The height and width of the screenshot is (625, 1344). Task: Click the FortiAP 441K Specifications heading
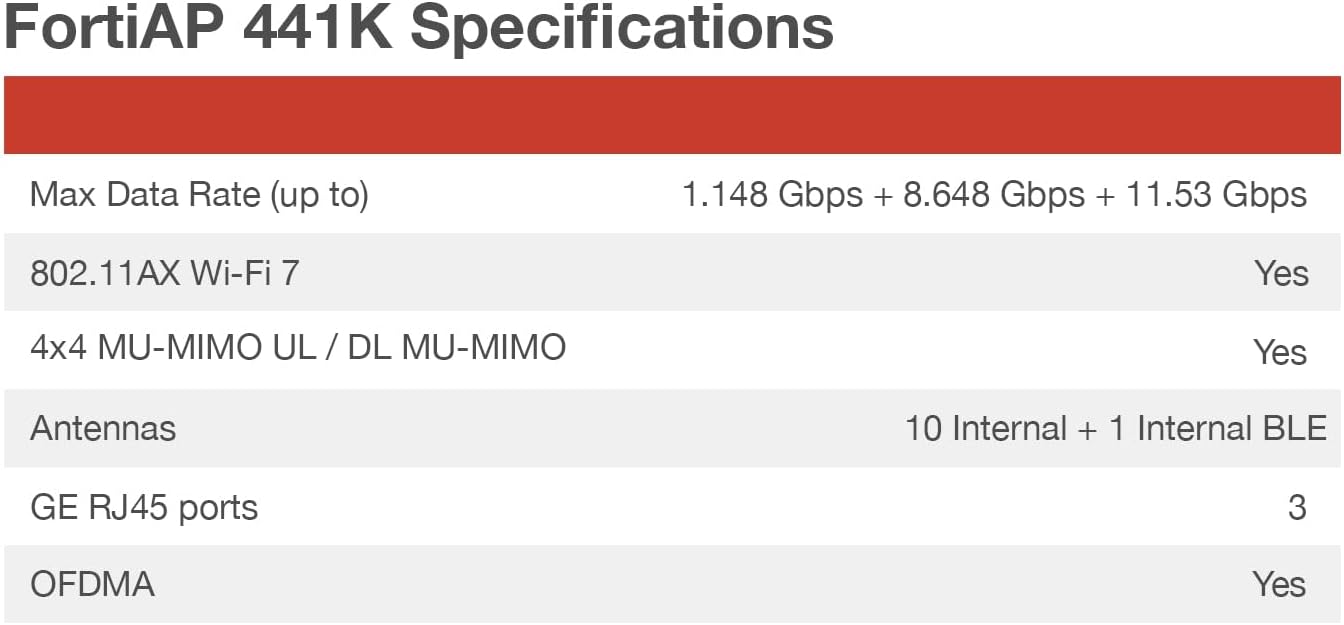pyautogui.click(x=419, y=28)
